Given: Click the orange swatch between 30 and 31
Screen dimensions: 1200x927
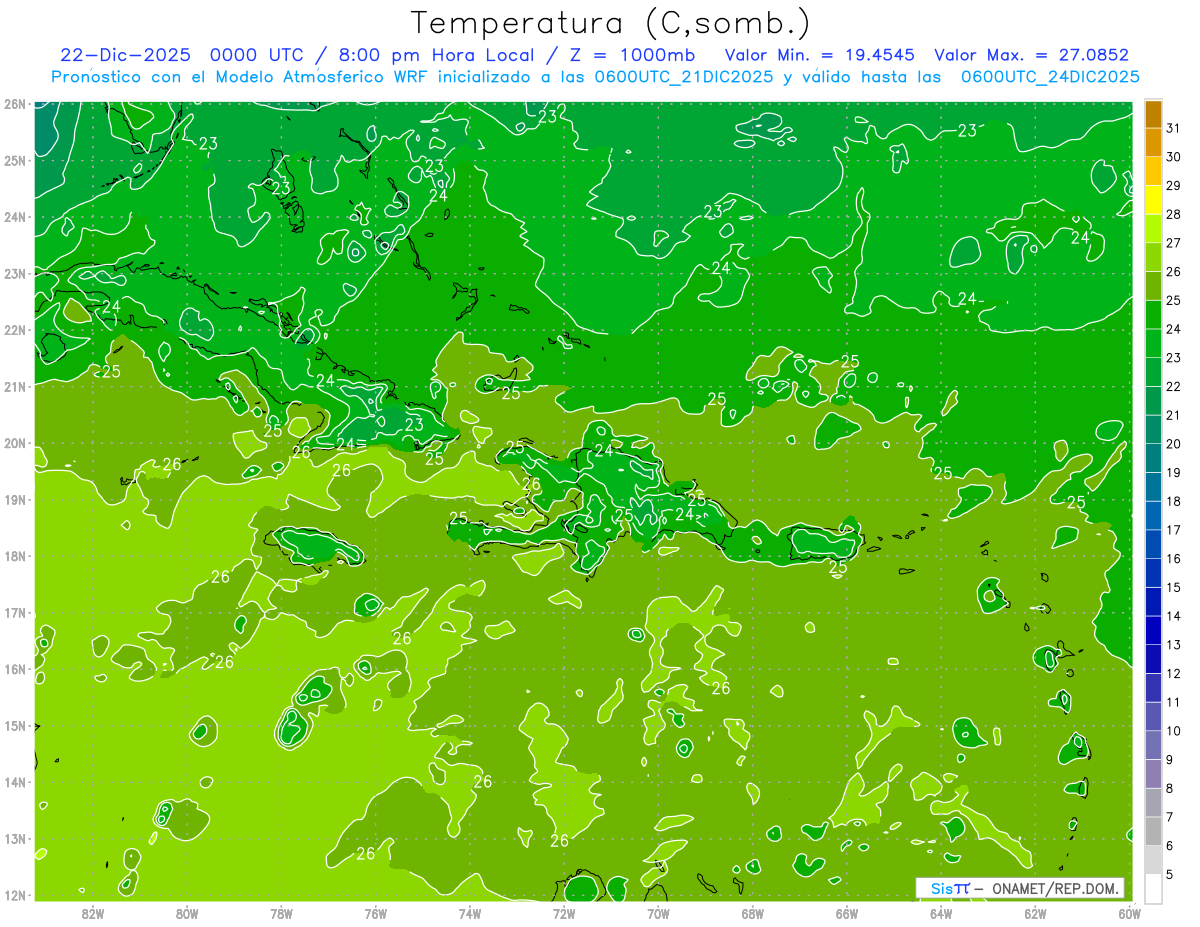Looking at the screenshot, I should click(x=1153, y=143).
